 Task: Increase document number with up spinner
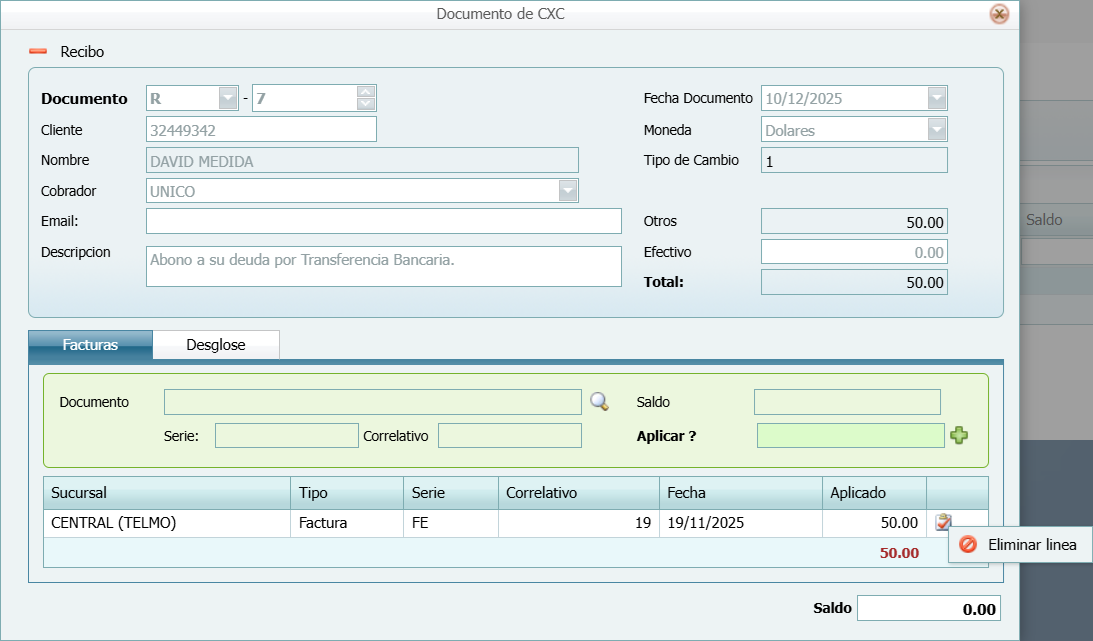pos(366,92)
